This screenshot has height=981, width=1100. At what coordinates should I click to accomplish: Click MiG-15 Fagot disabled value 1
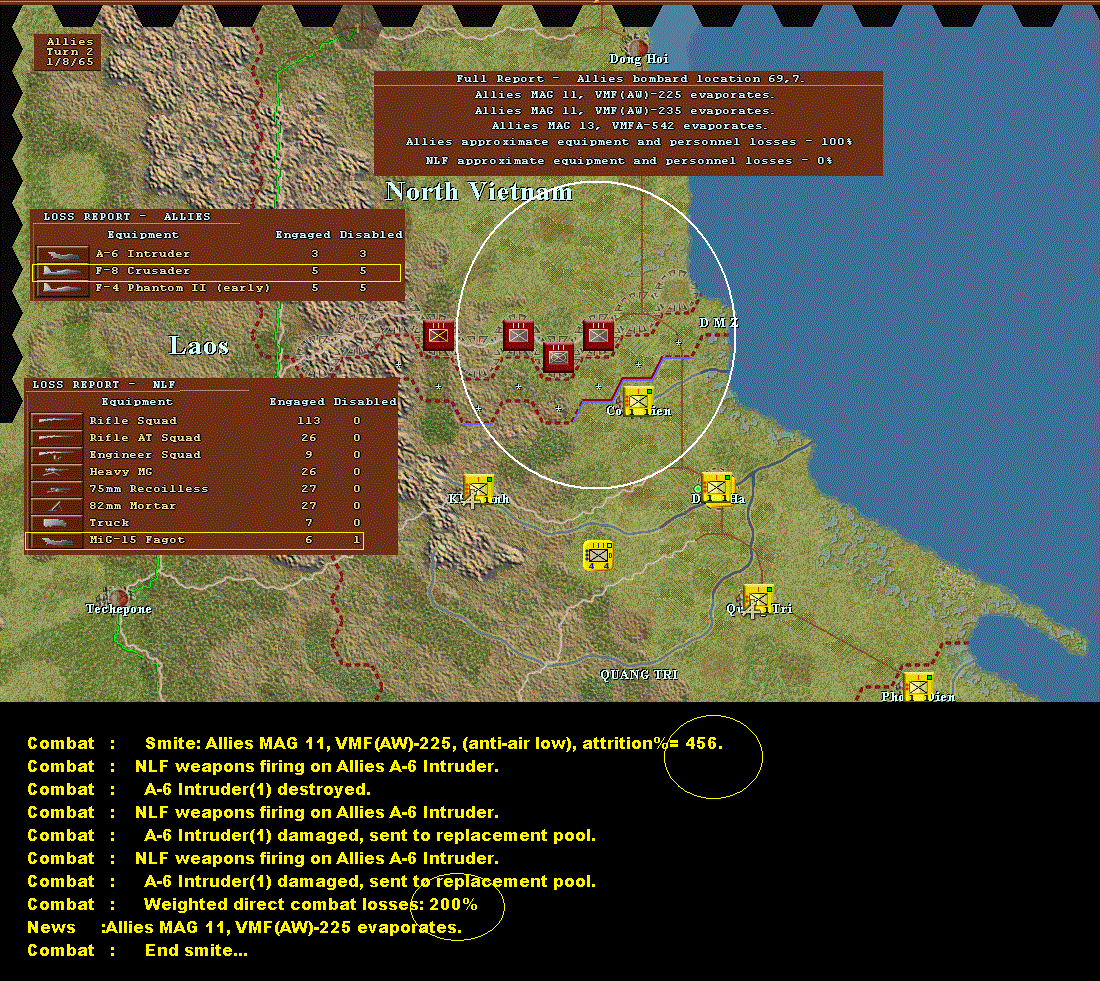(356, 540)
